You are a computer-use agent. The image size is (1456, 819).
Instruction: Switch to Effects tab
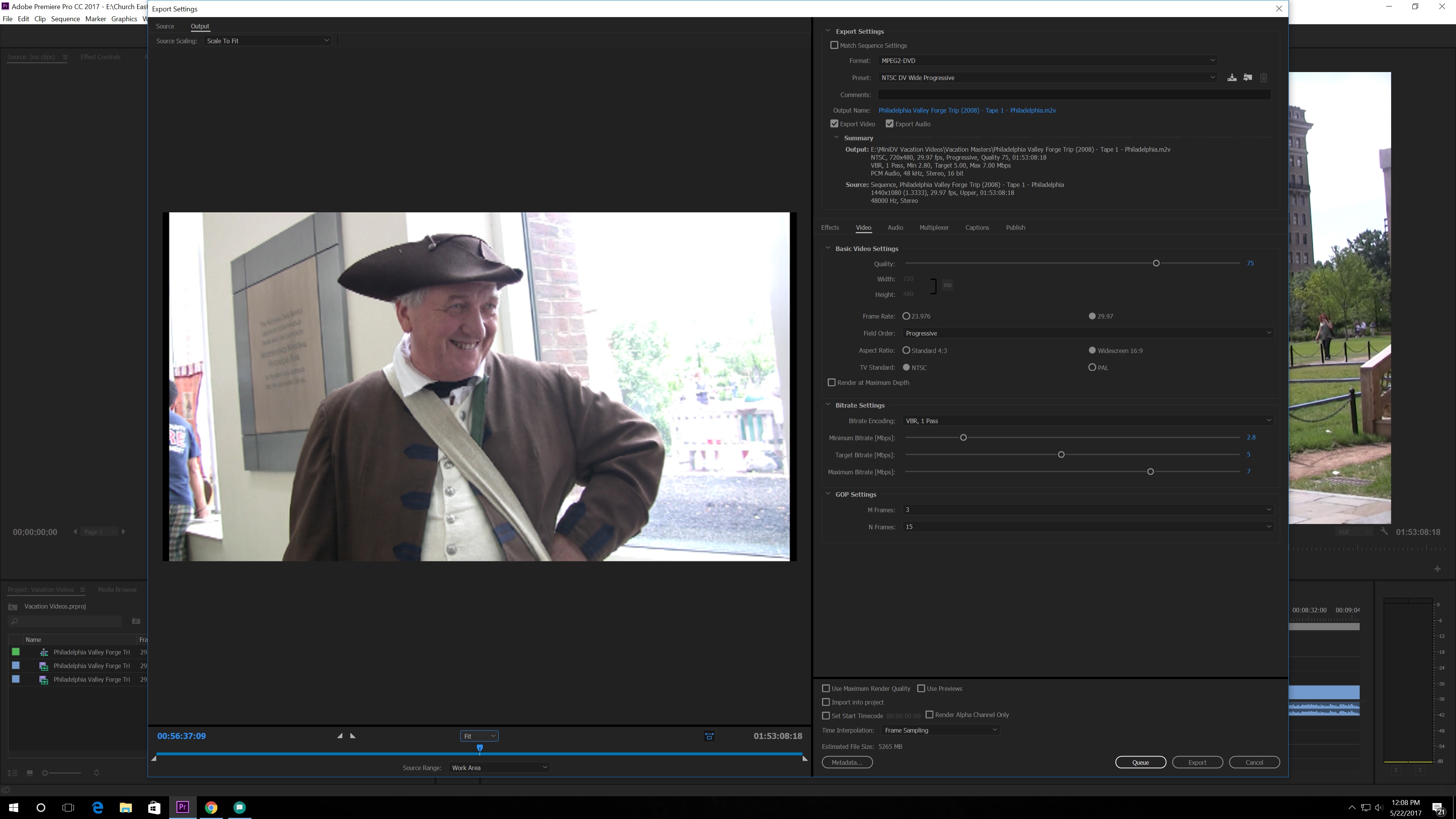pyautogui.click(x=830, y=227)
